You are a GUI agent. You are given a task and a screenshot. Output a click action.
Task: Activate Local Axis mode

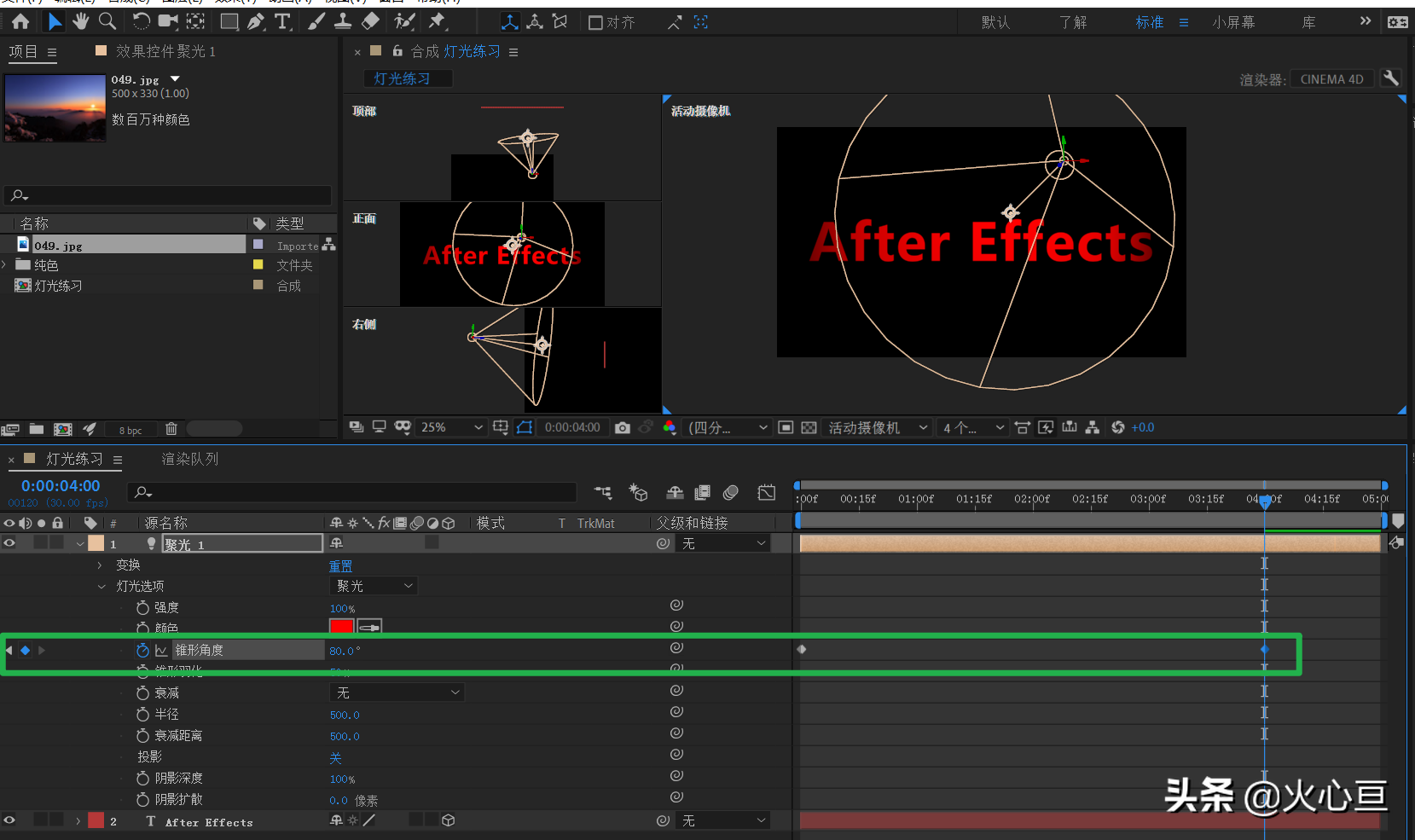click(509, 22)
